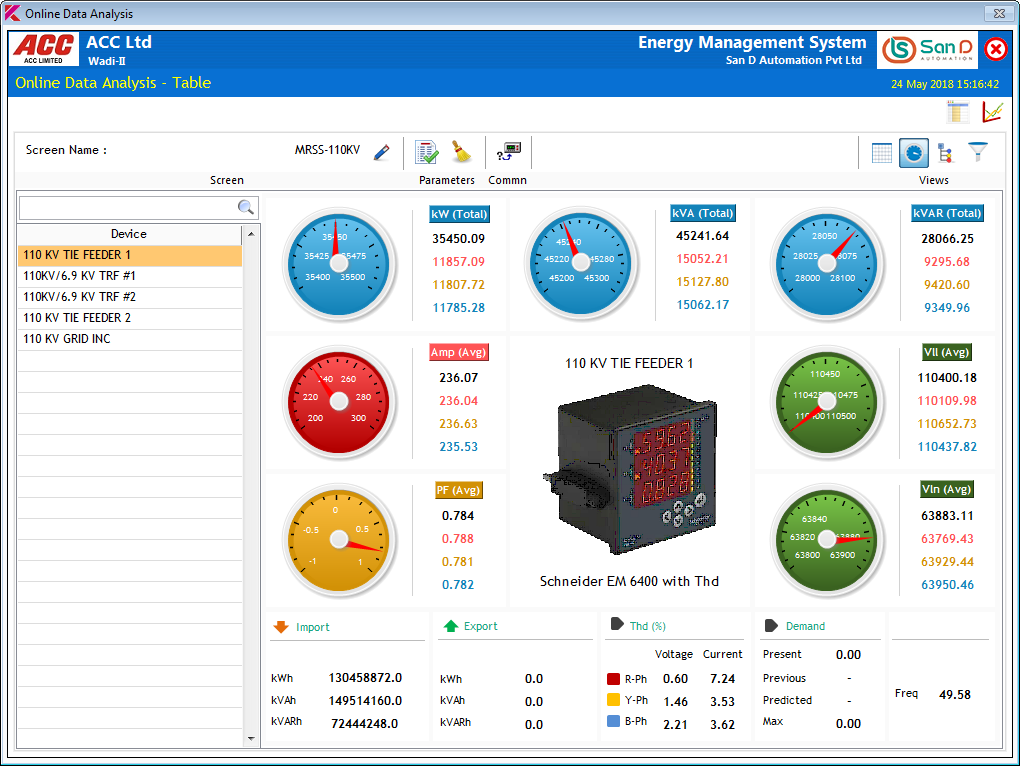Select 110 KV GRID INC device
The width and height of the screenshot is (1020, 766).
[130, 339]
